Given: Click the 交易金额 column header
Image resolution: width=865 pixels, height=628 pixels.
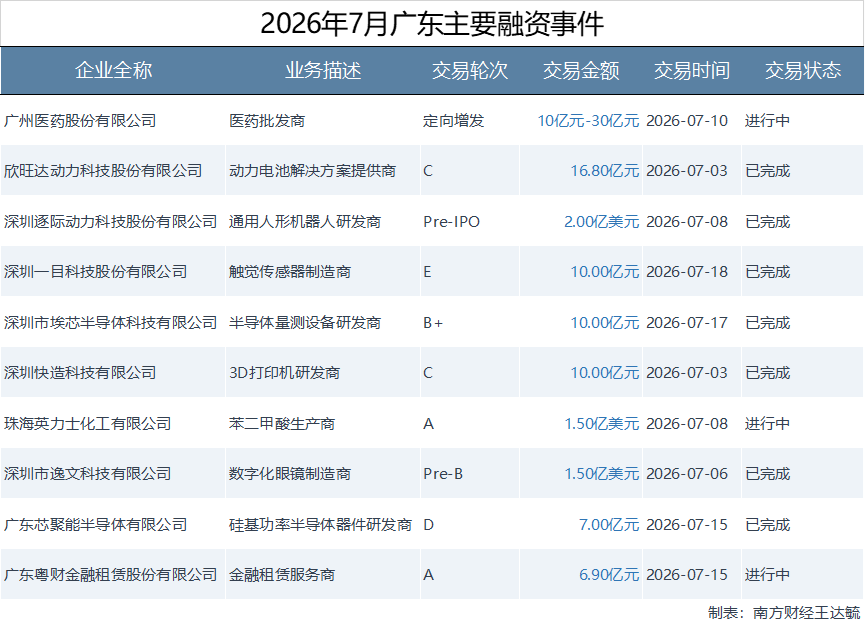Looking at the screenshot, I should [x=581, y=71].
